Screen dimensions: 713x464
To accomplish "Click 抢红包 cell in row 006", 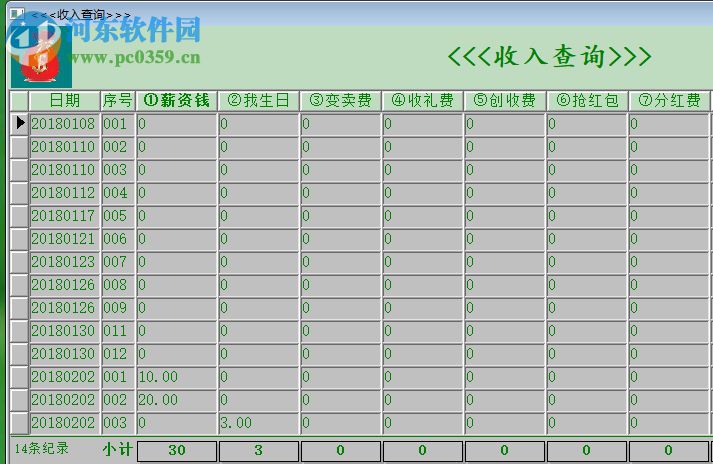I will pos(587,239).
